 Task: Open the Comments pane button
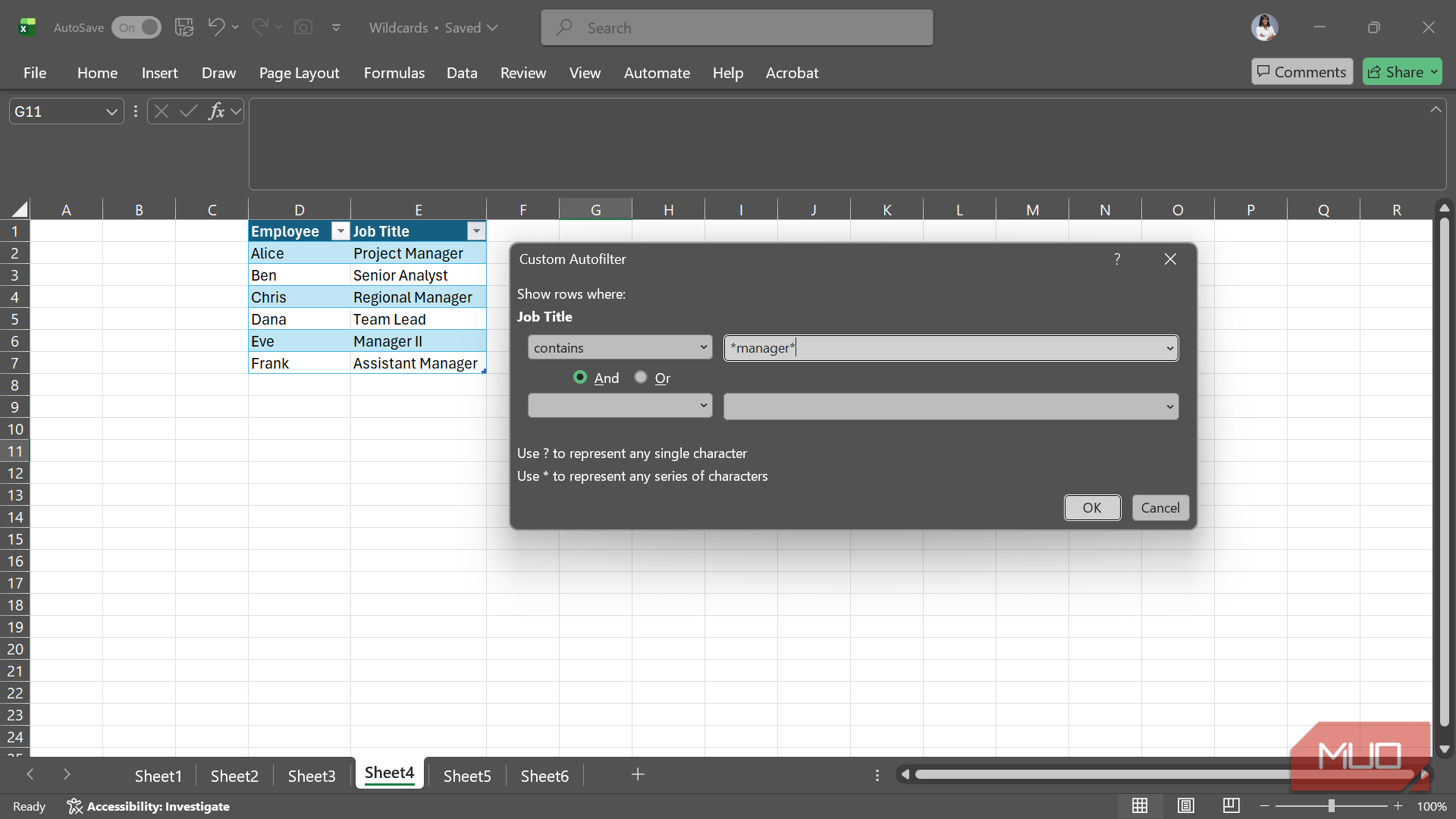coord(1302,71)
